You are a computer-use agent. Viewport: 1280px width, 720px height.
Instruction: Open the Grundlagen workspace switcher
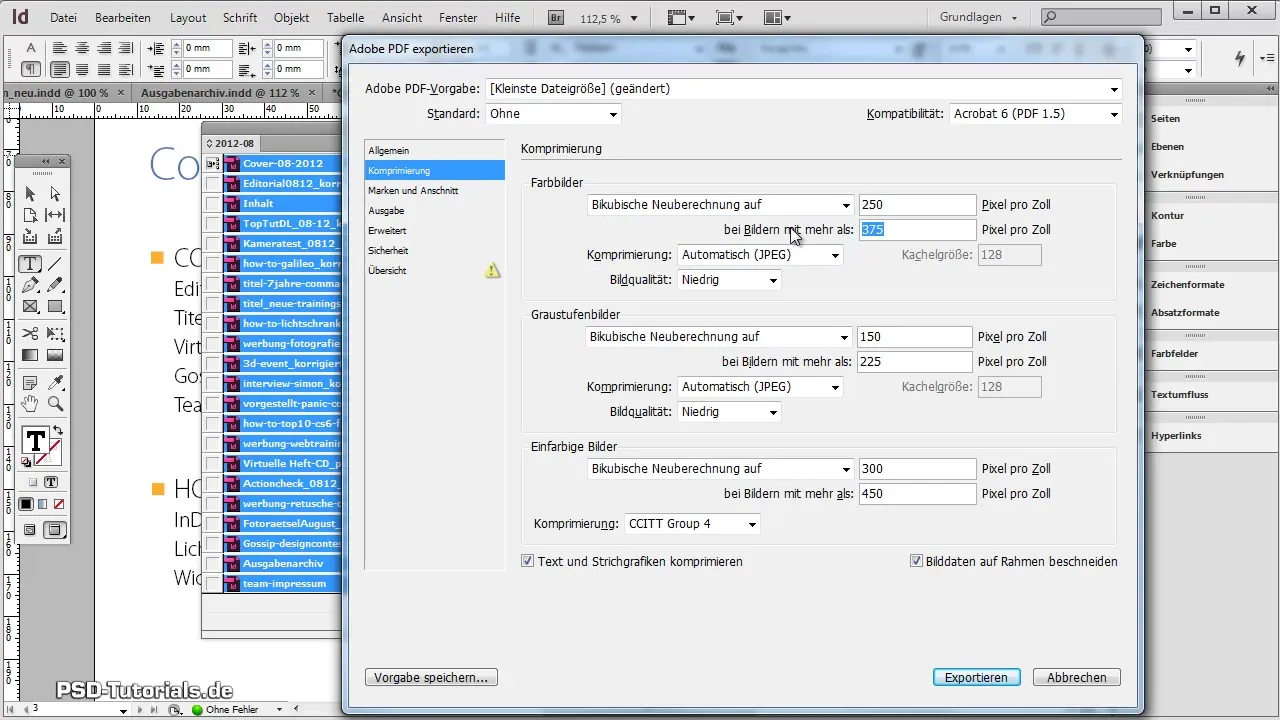979,17
